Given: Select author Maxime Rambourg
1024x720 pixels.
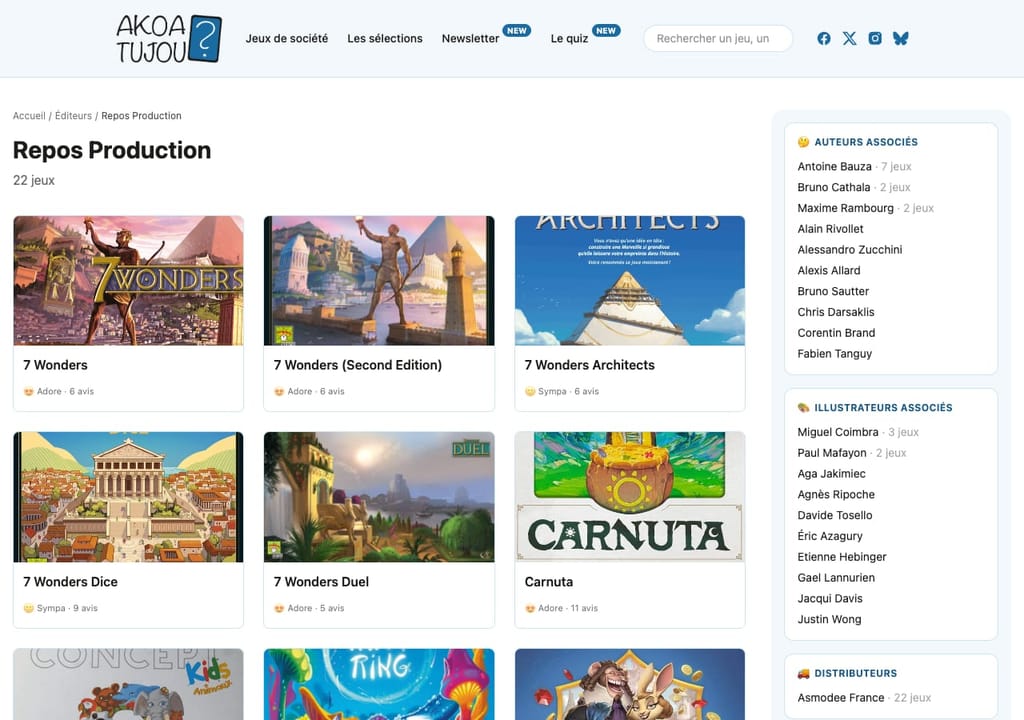Looking at the screenshot, I should click(x=845, y=208).
